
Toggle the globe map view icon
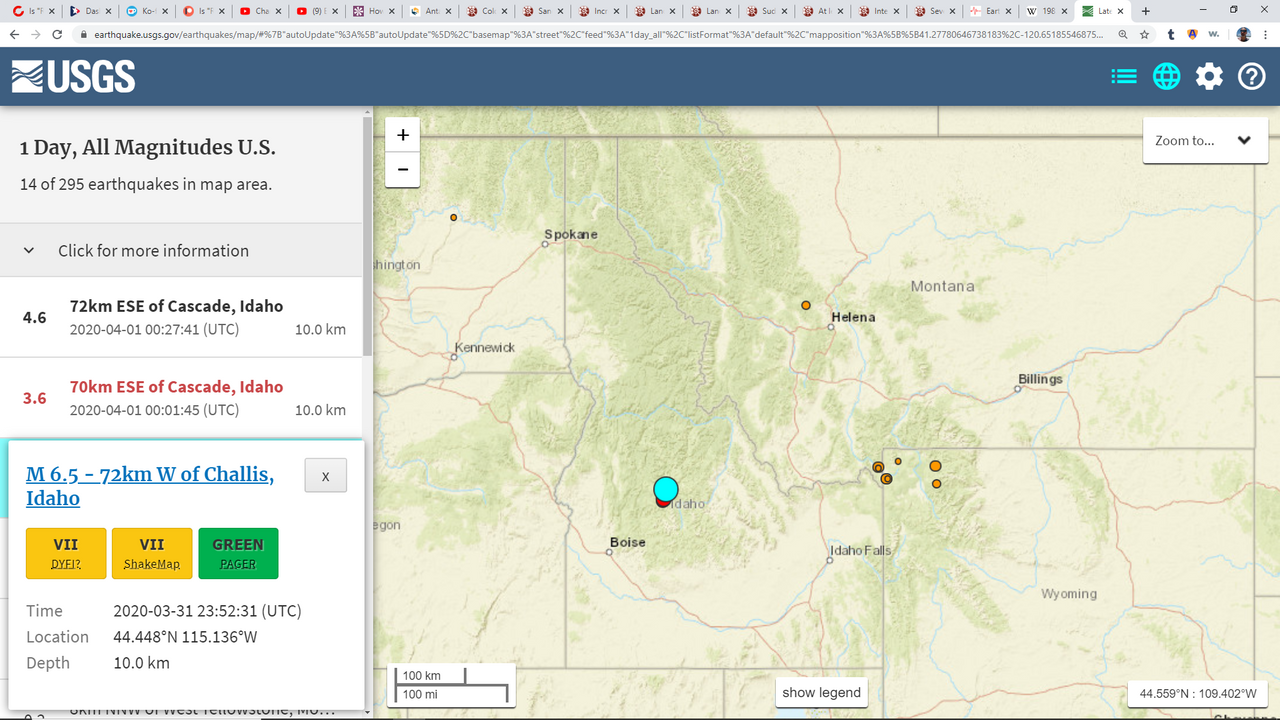pyautogui.click(x=1166, y=76)
